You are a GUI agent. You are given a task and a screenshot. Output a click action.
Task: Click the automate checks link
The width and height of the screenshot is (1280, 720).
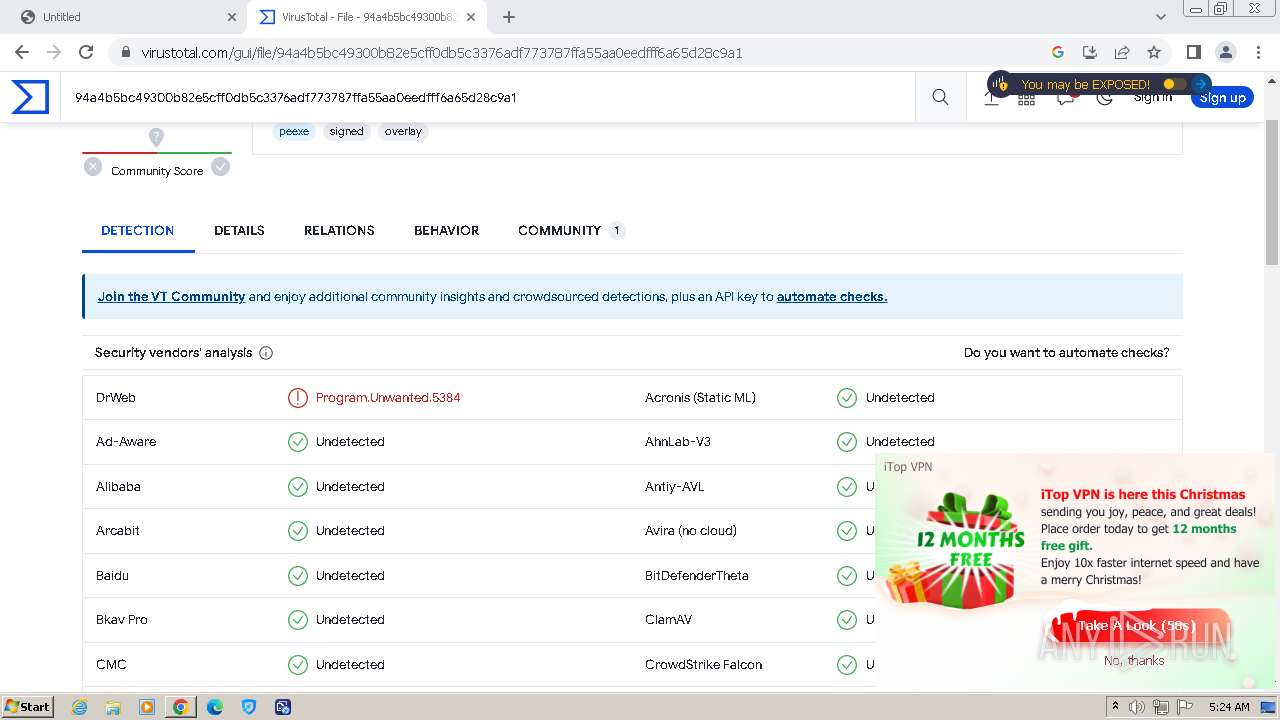[832, 297]
